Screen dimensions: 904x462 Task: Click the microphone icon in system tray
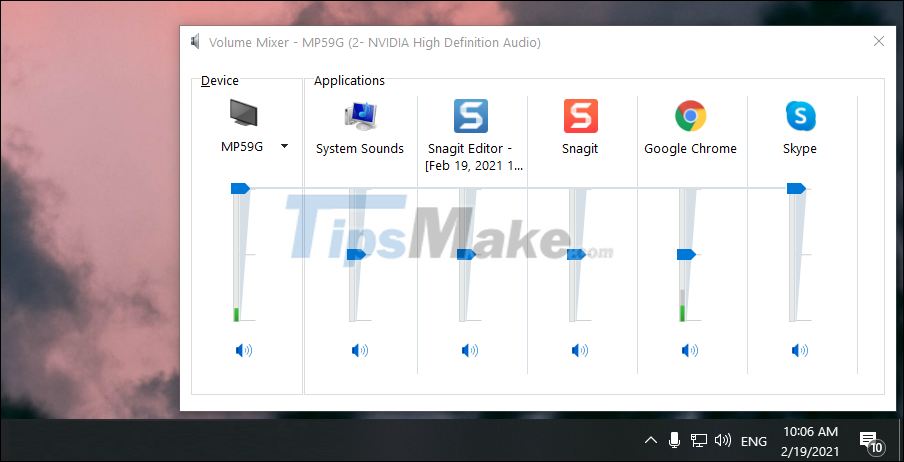click(674, 440)
